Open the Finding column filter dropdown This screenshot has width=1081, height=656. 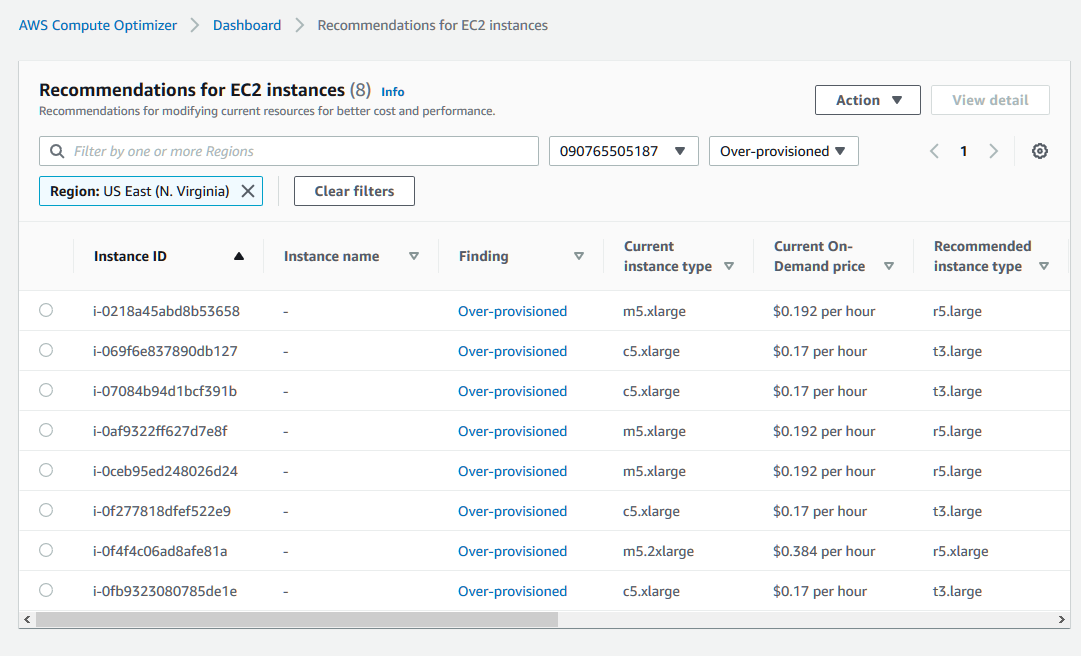coord(579,256)
